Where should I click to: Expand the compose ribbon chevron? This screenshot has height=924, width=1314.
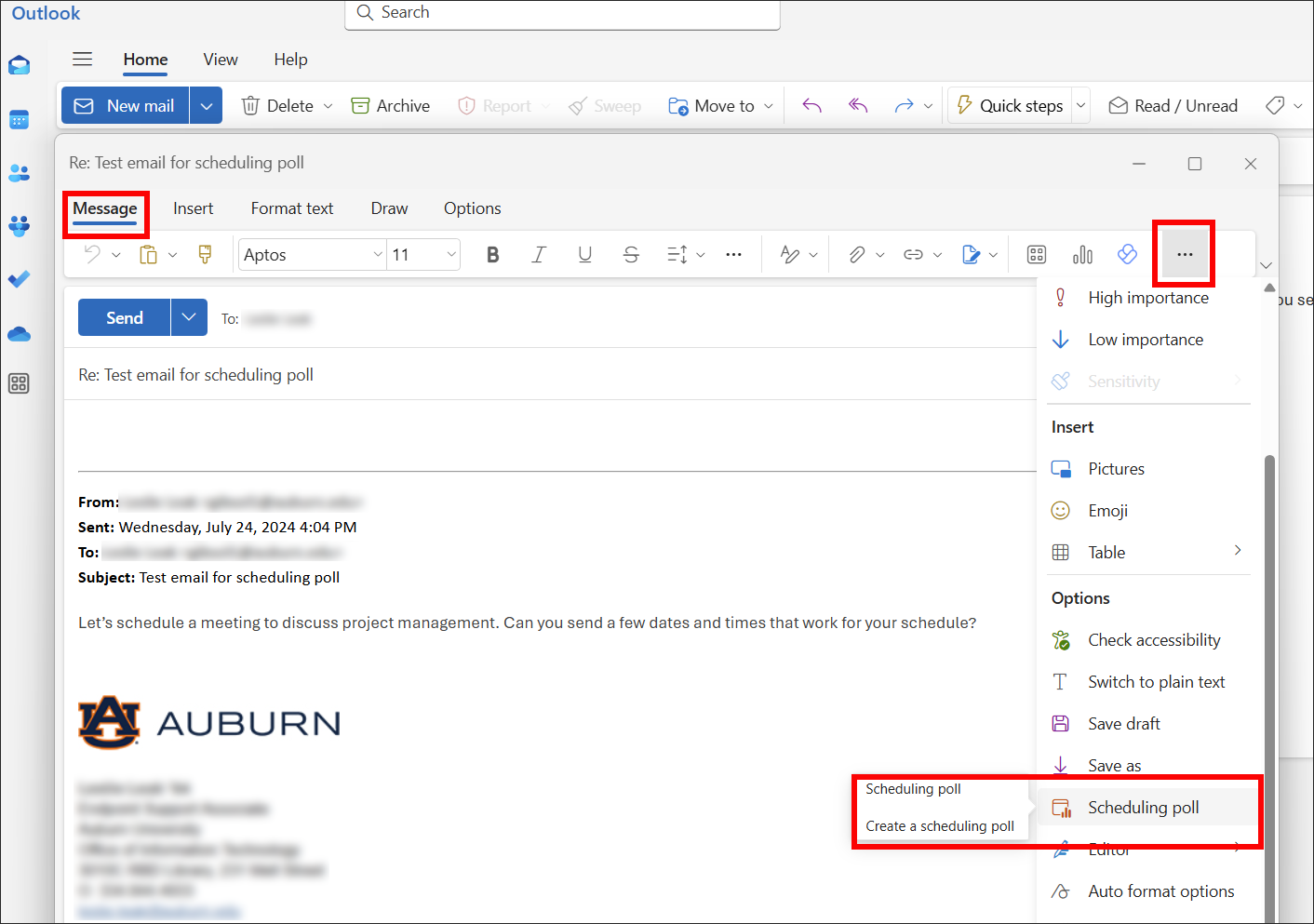[x=1266, y=266]
